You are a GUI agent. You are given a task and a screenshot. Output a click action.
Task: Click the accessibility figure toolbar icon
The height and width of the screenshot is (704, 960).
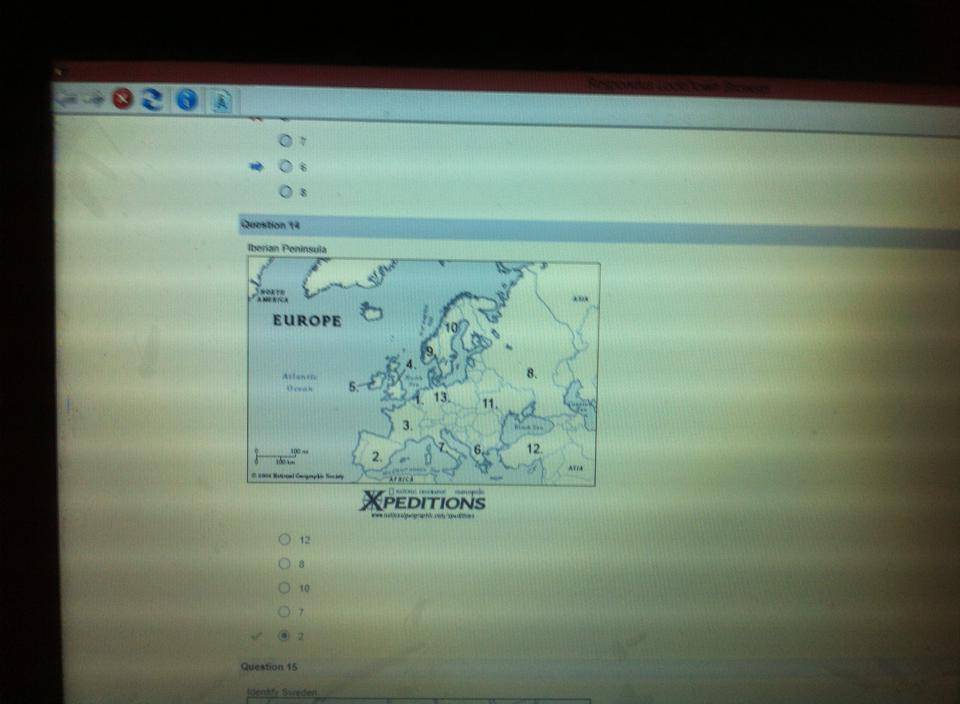221,100
